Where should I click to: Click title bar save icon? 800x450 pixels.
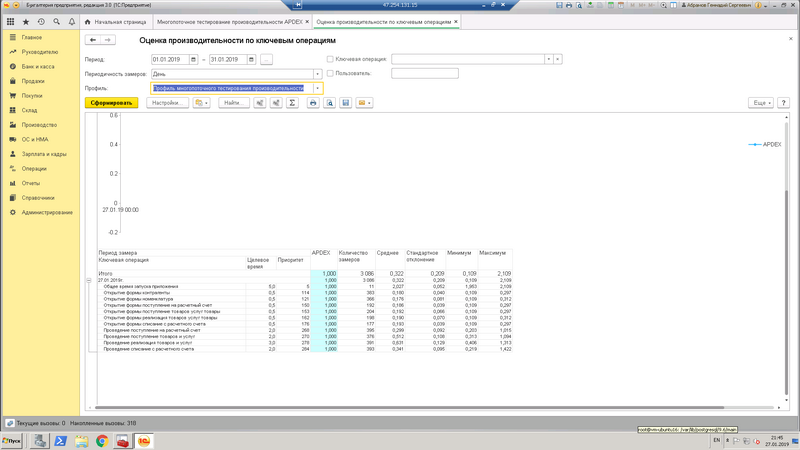pos(559,5)
